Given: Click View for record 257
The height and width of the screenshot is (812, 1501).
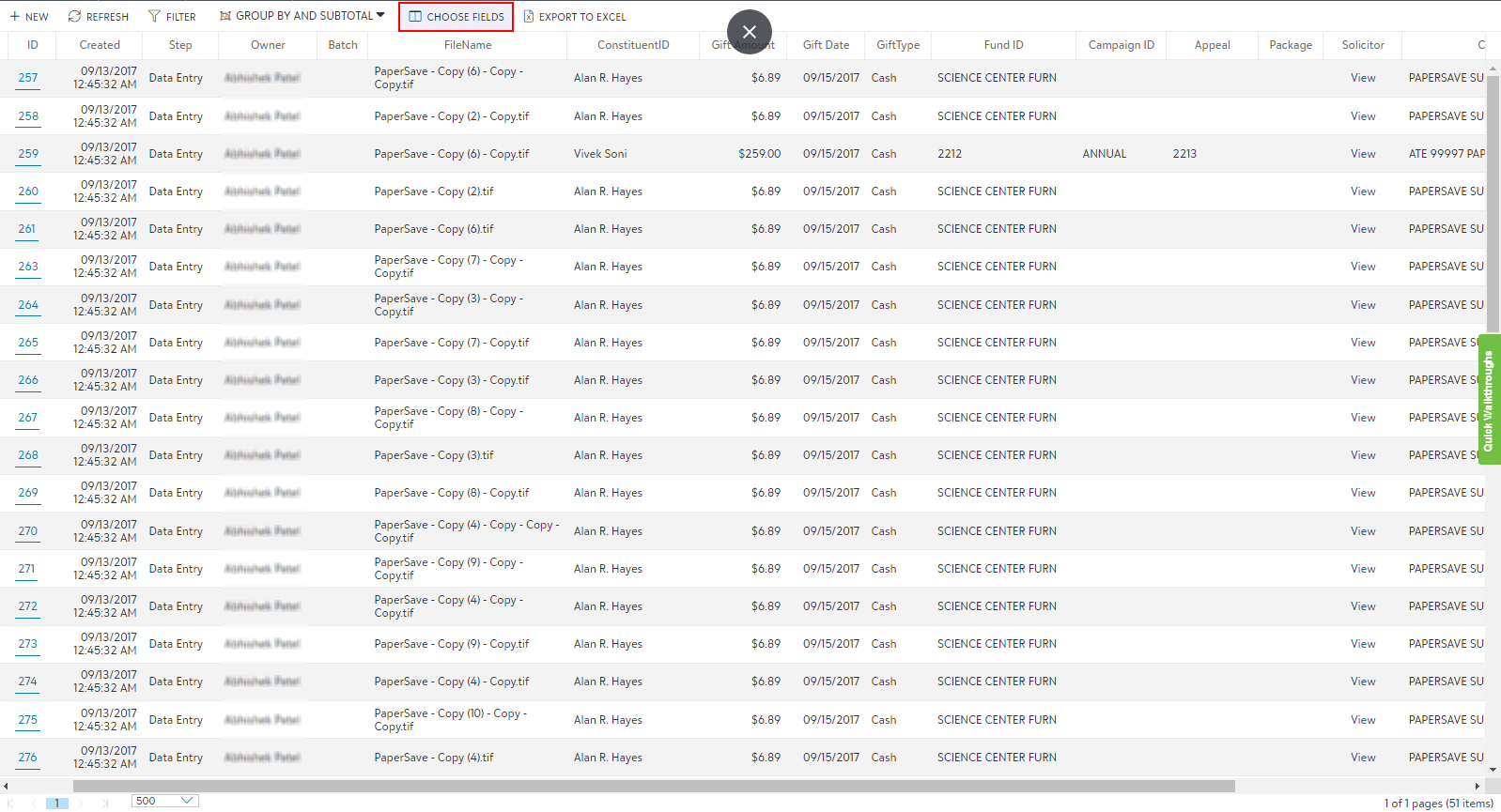Looking at the screenshot, I should 1363,78.
